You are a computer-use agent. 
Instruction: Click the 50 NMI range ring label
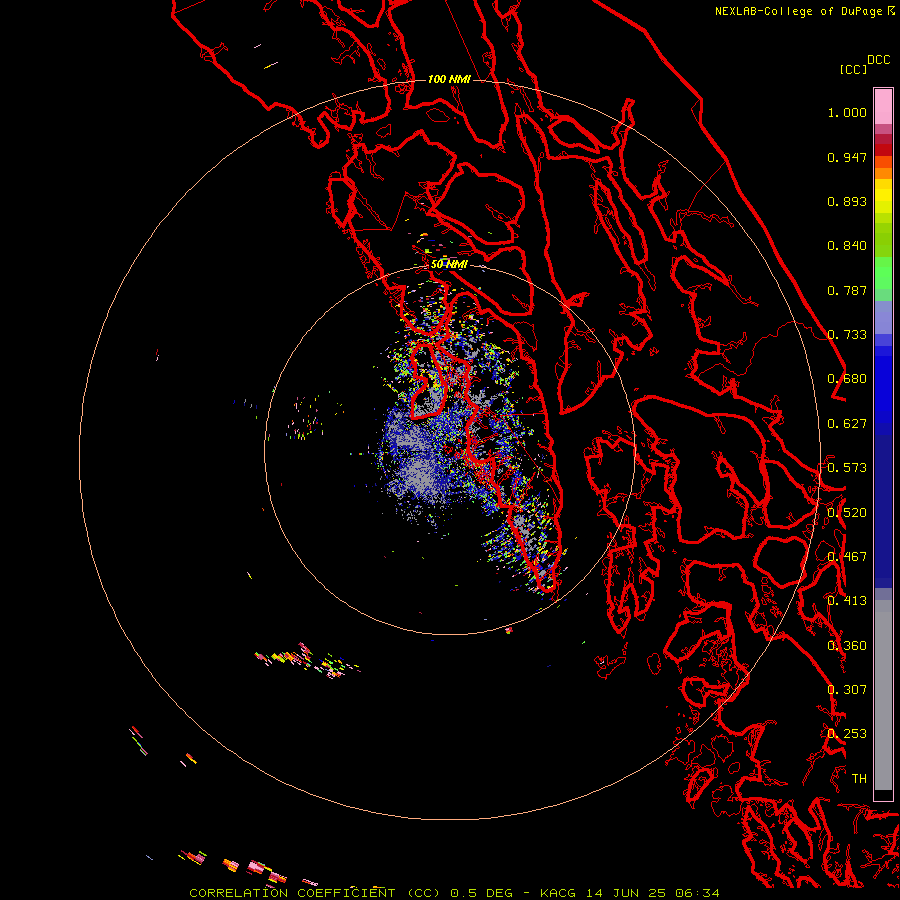tap(449, 265)
